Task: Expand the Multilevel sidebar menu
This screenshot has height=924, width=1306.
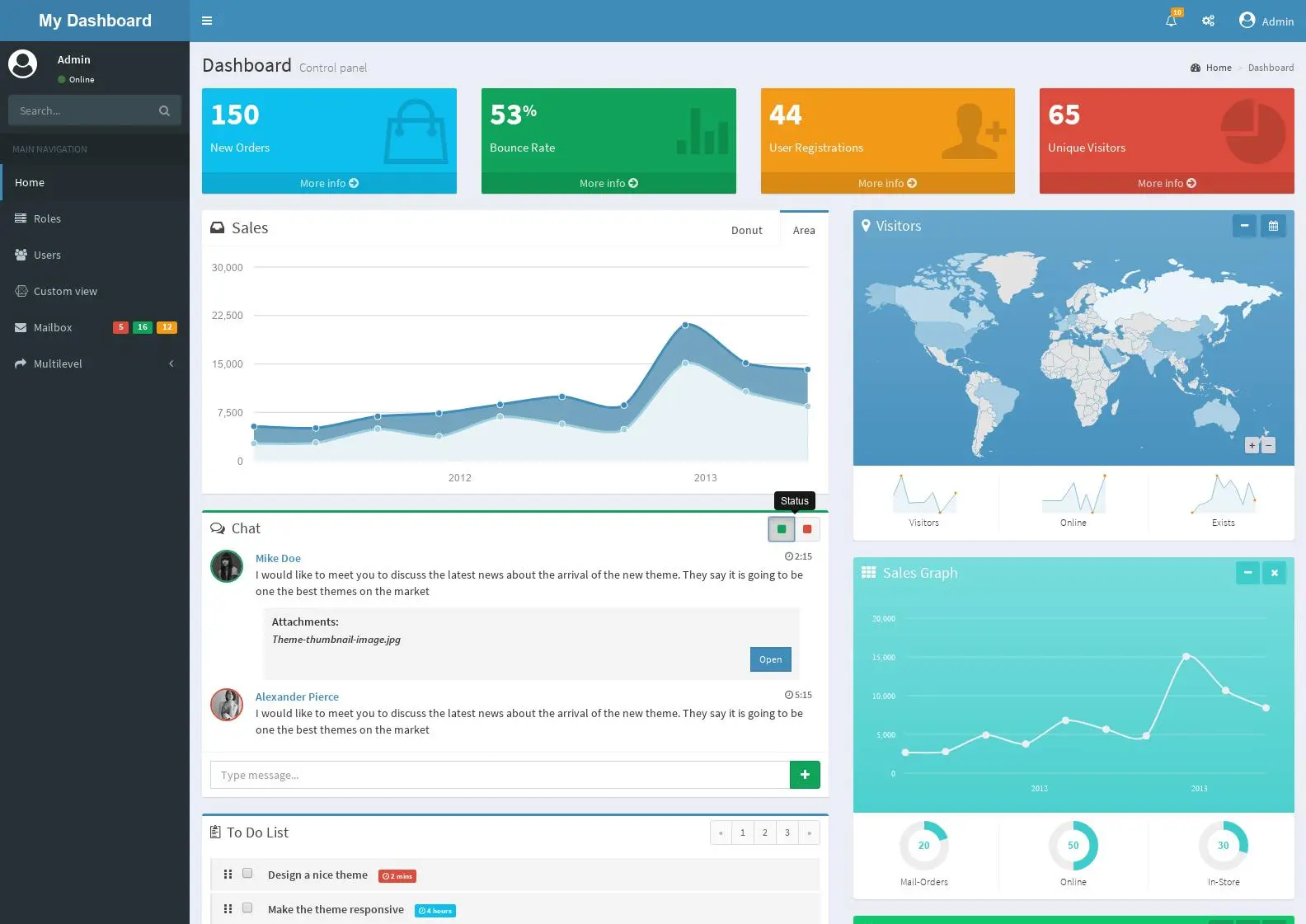Action: click(95, 364)
